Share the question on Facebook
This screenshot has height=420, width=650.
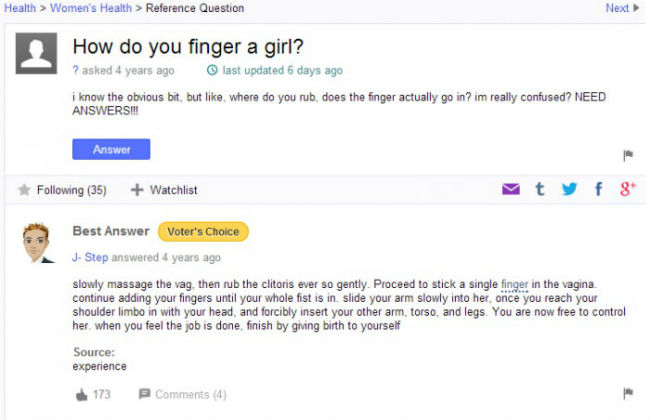(599, 190)
